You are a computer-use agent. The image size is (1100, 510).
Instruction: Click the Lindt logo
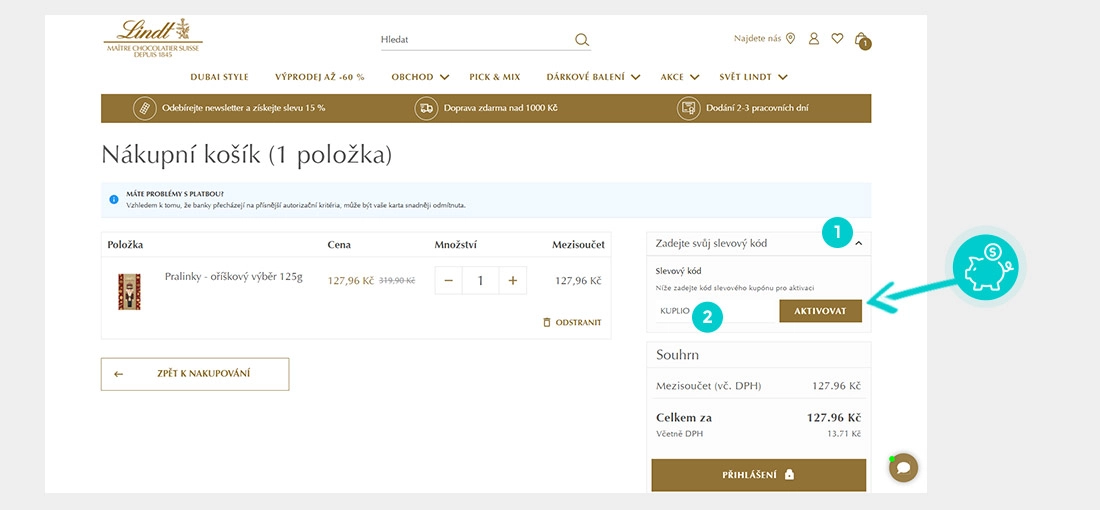[153, 38]
